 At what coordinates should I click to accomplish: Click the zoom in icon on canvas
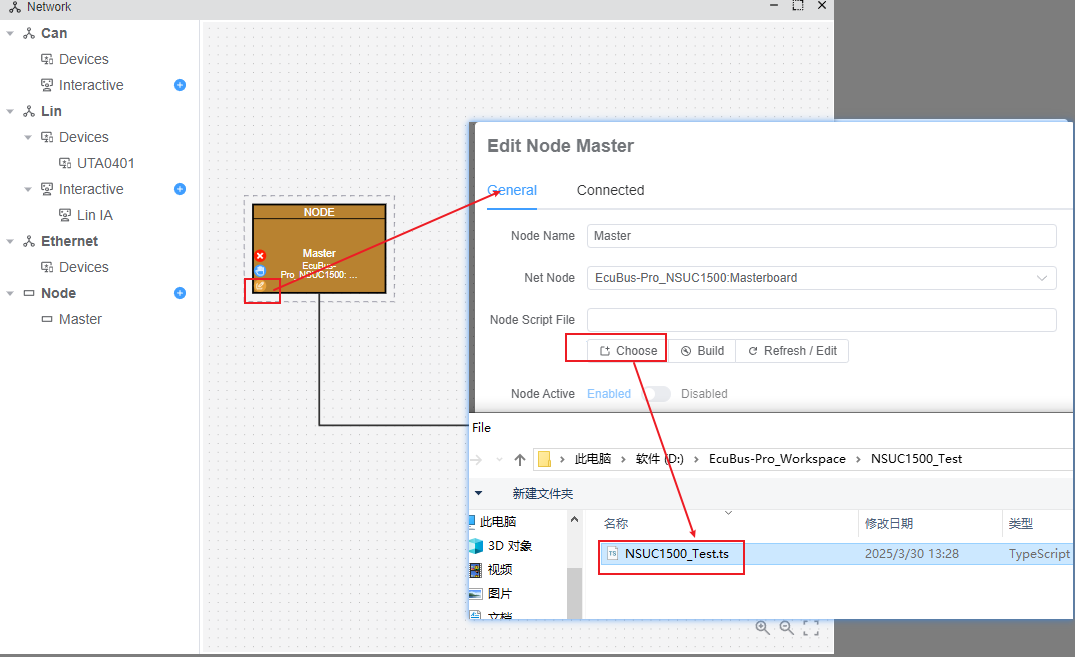coord(762,628)
